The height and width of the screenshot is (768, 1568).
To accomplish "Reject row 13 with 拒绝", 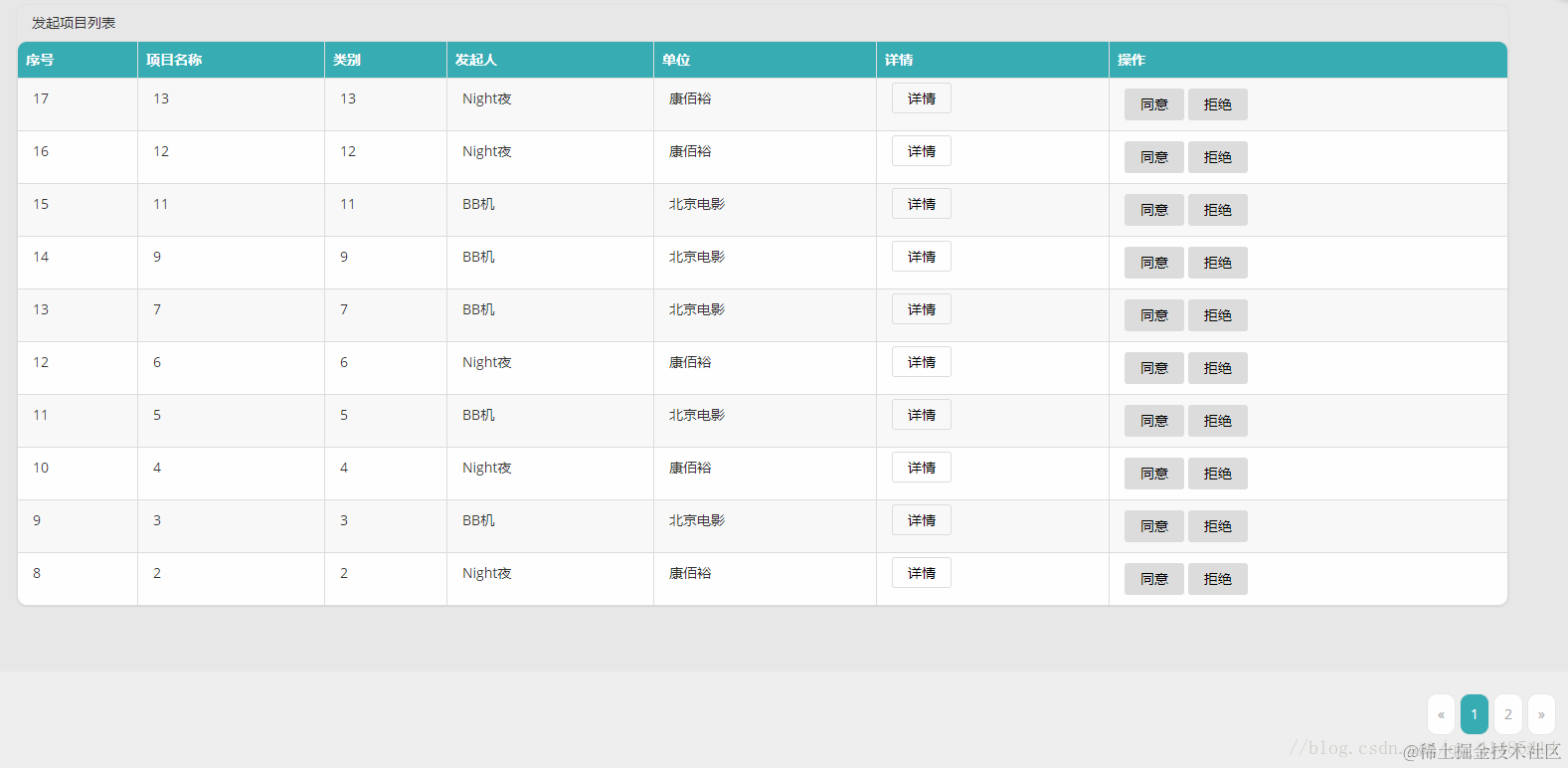I will (x=1217, y=315).
